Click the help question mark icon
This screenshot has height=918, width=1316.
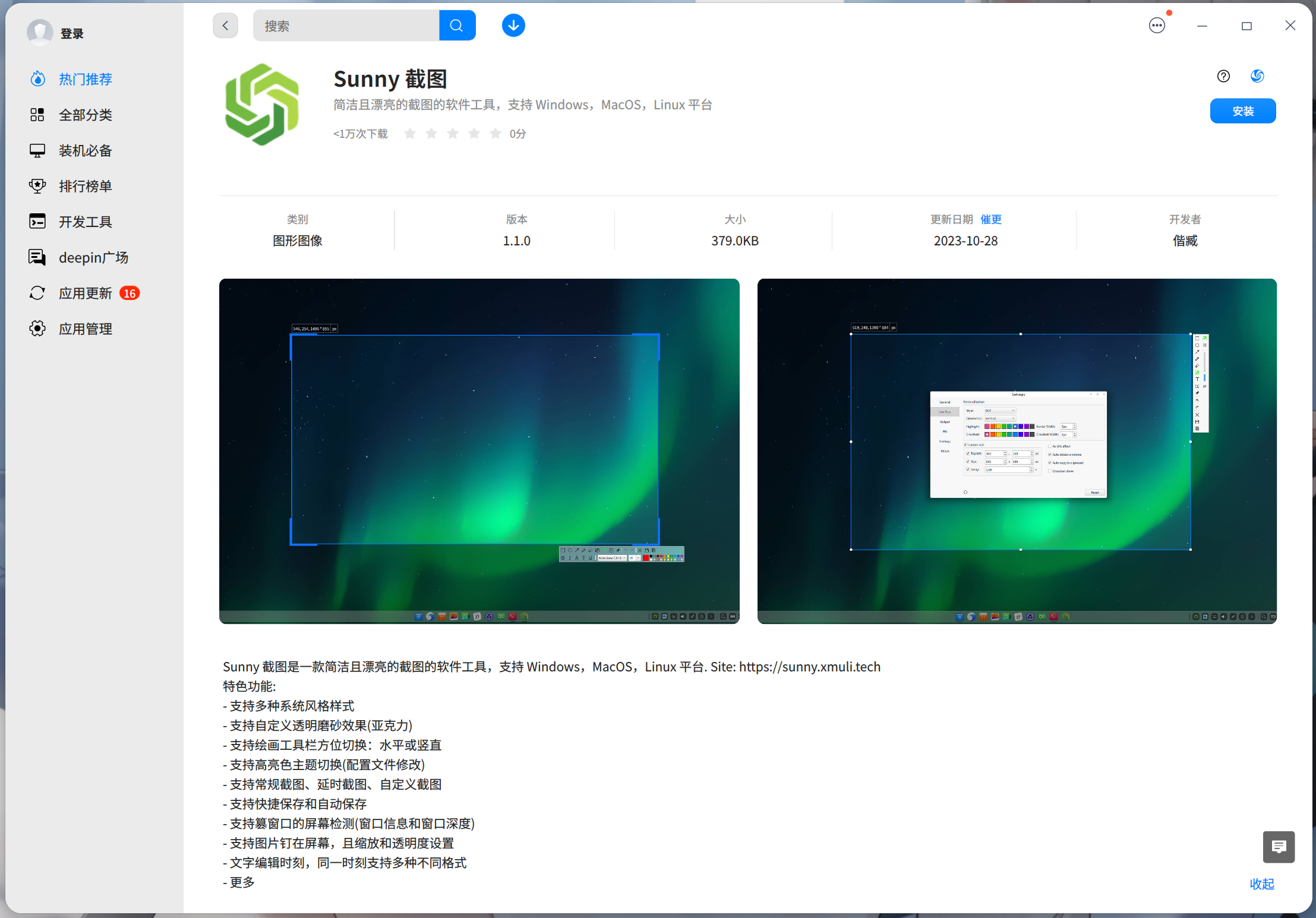1223,76
